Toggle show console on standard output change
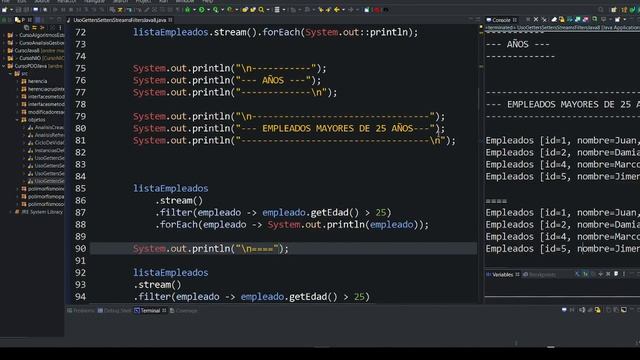640x360 pixels. [x=578, y=20]
